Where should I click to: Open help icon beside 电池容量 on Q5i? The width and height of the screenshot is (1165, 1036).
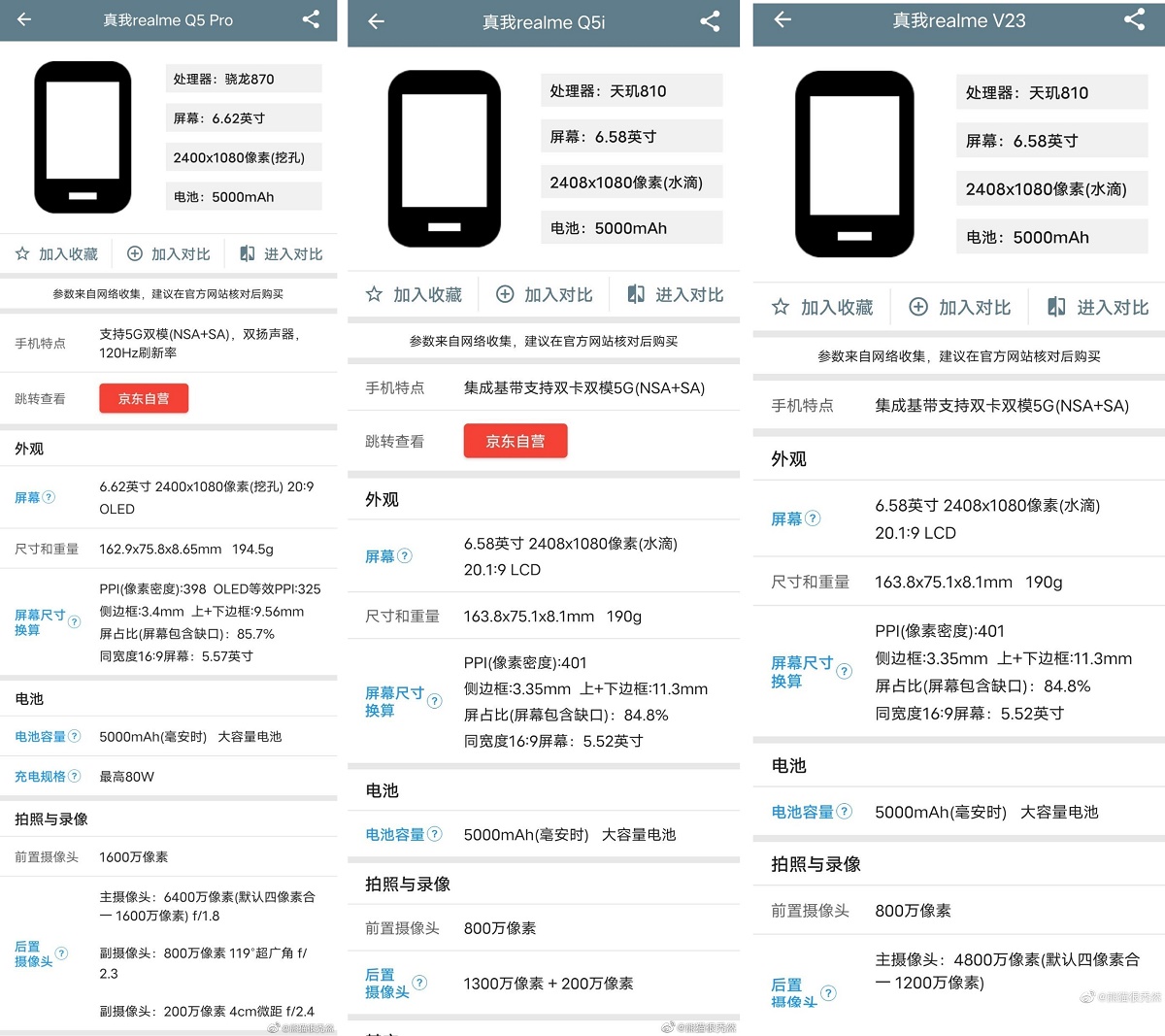[x=434, y=834]
